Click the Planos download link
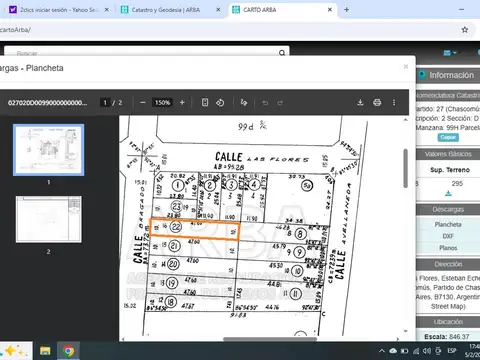This screenshot has width=480, height=360. pyautogui.click(x=448, y=248)
